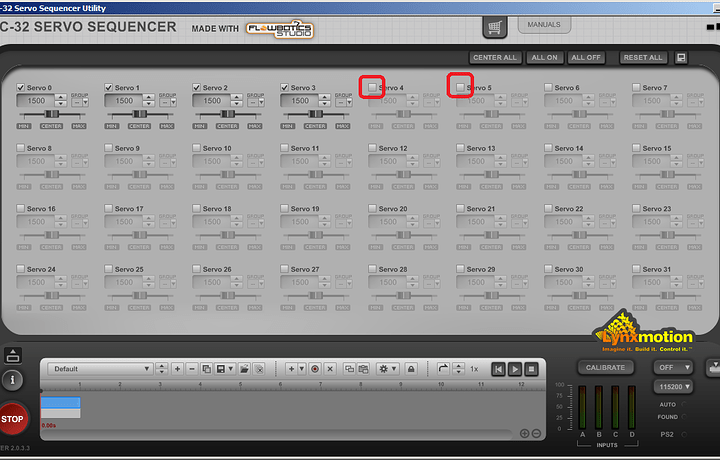Open the MANUALS tab
This screenshot has width=720, height=460.
click(x=544, y=24)
